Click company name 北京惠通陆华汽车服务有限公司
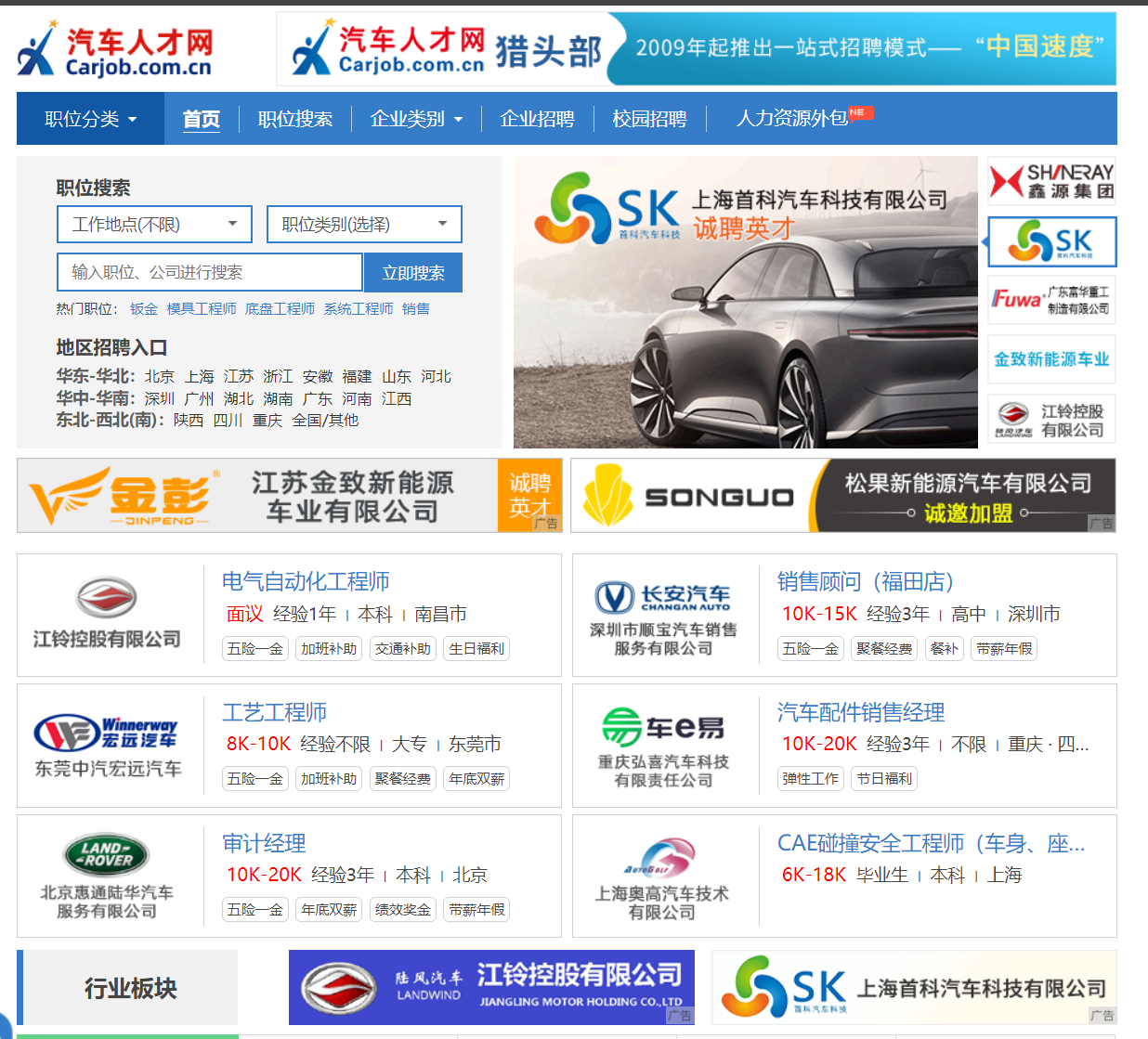The image size is (1148, 1039). [x=107, y=902]
